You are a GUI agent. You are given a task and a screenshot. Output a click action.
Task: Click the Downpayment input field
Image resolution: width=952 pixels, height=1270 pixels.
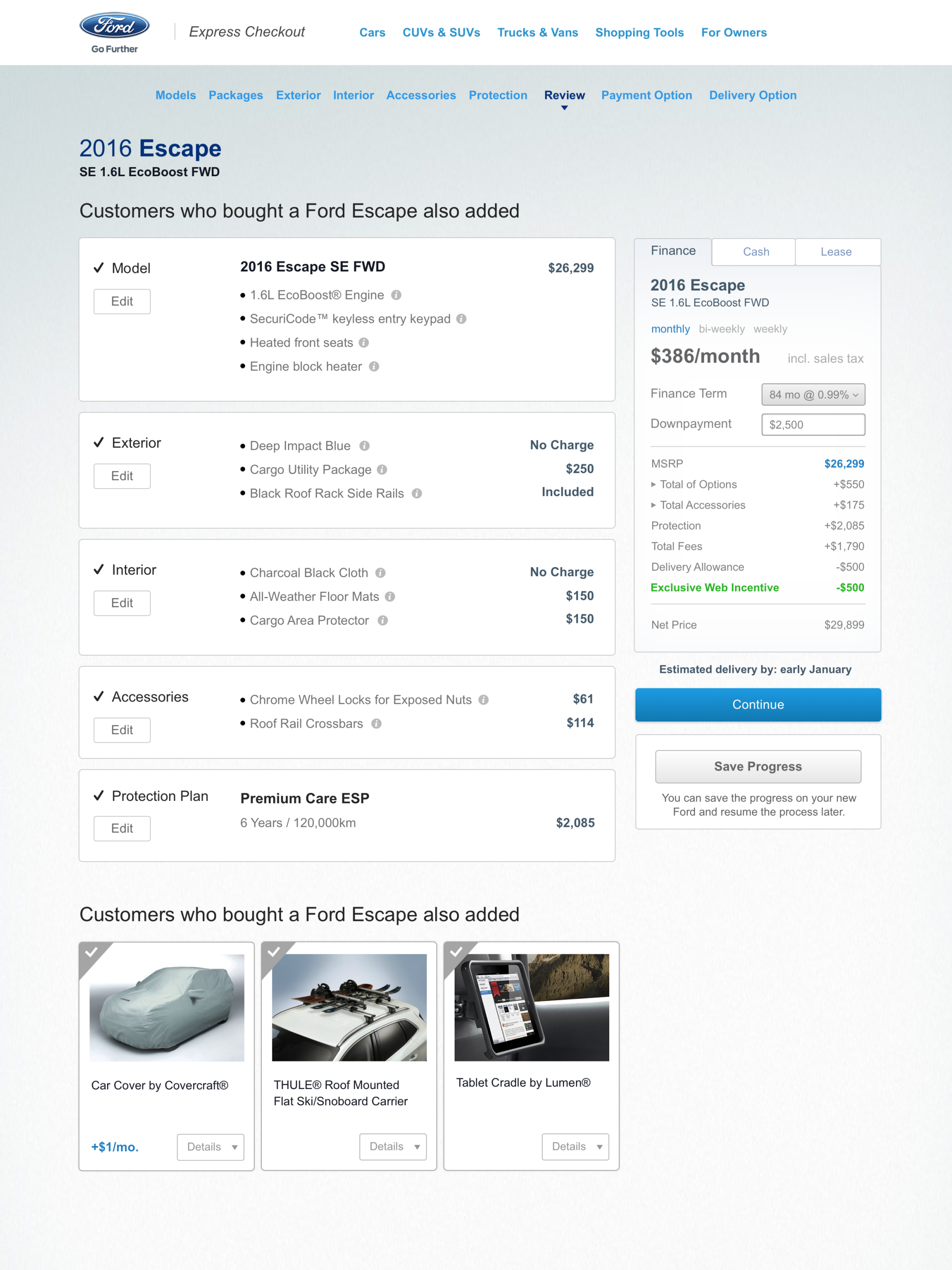813,425
